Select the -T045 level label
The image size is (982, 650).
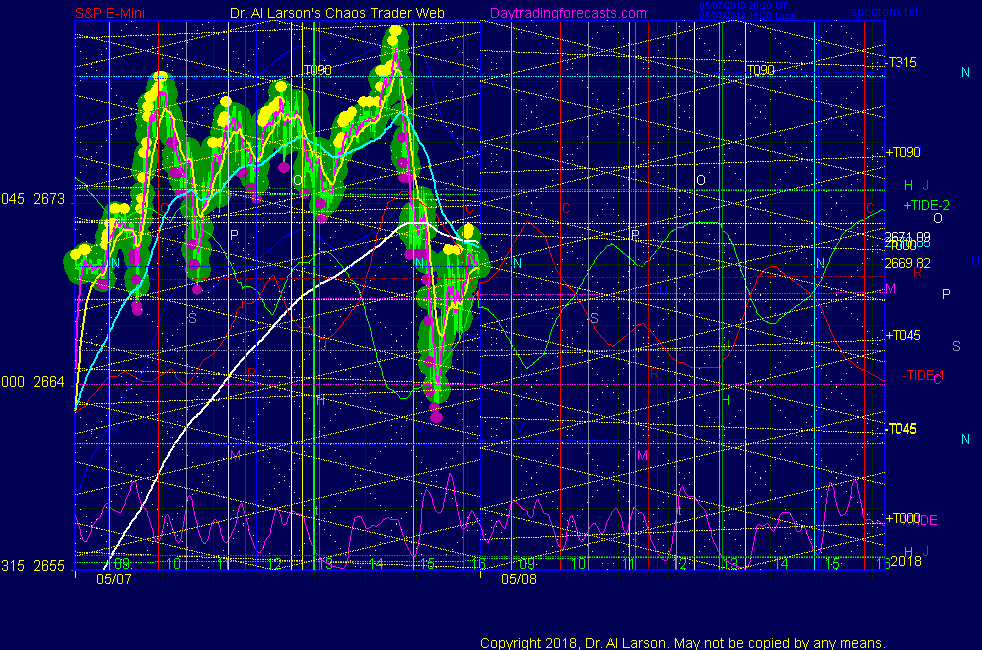(x=902, y=429)
